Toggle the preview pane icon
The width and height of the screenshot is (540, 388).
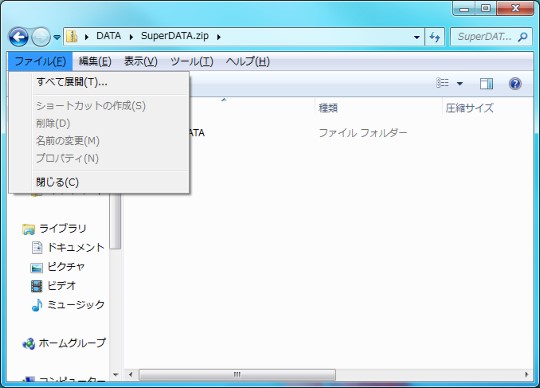pyautogui.click(x=486, y=83)
